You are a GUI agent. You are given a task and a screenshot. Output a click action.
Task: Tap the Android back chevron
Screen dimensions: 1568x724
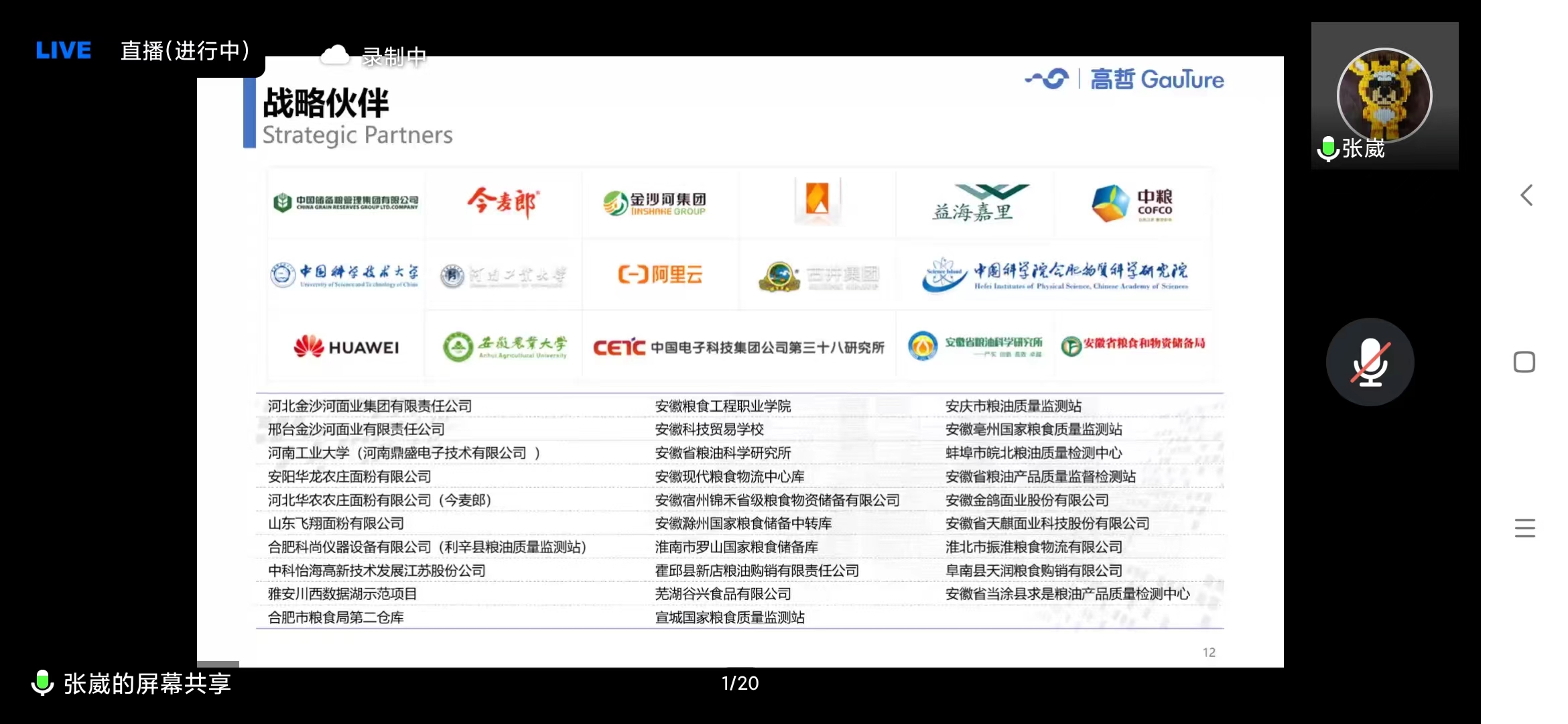tap(1526, 196)
